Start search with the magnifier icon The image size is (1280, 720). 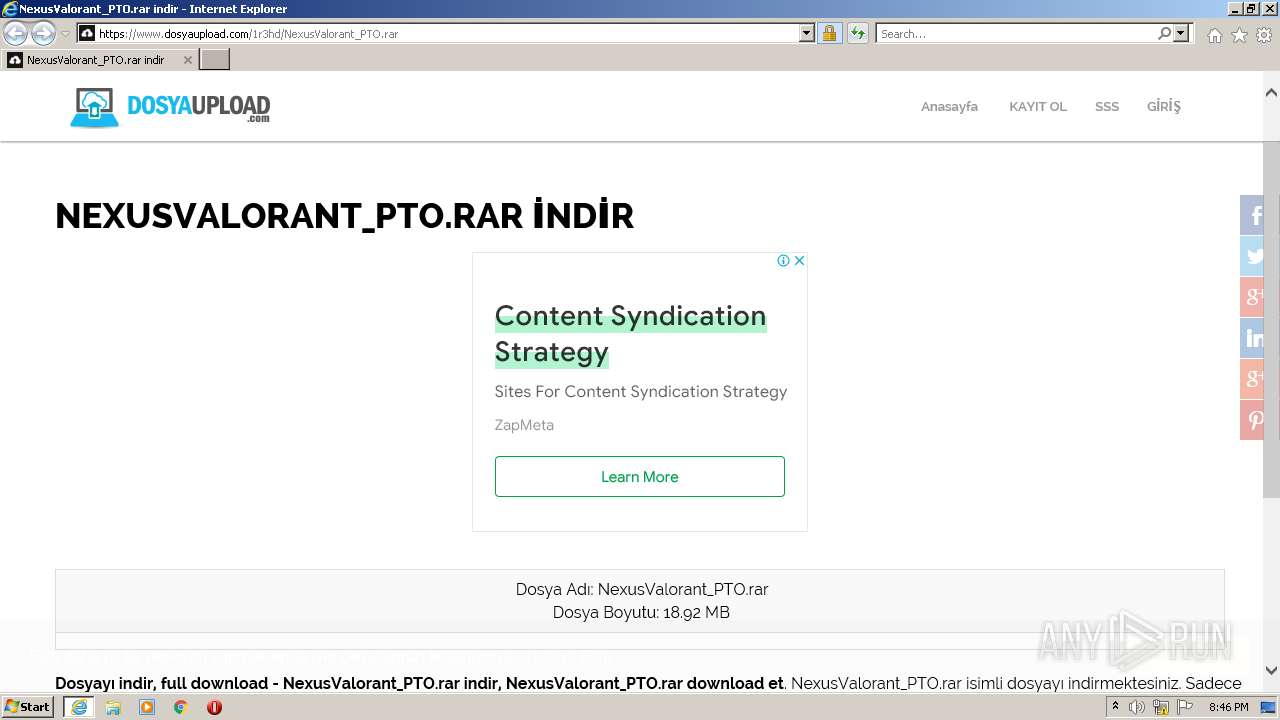coord(1164,34)
